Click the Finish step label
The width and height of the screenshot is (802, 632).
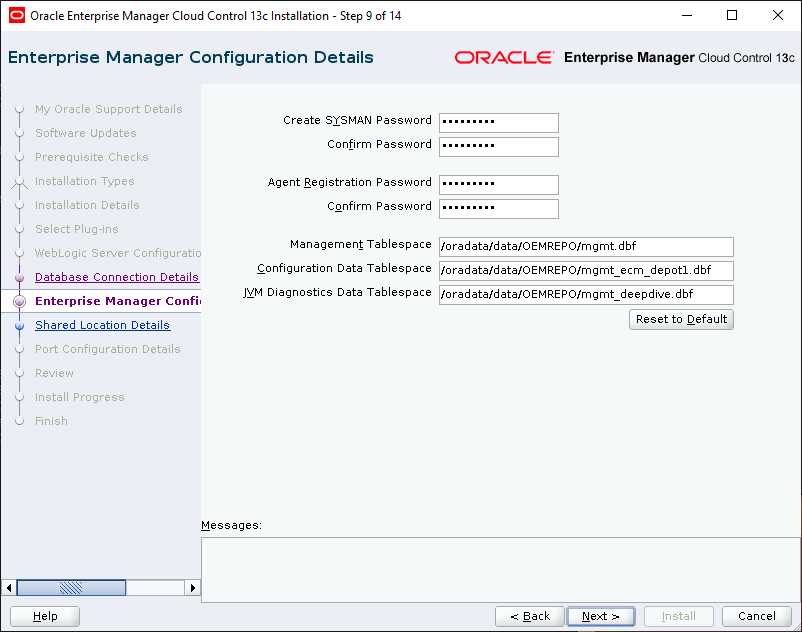(51, 421)
